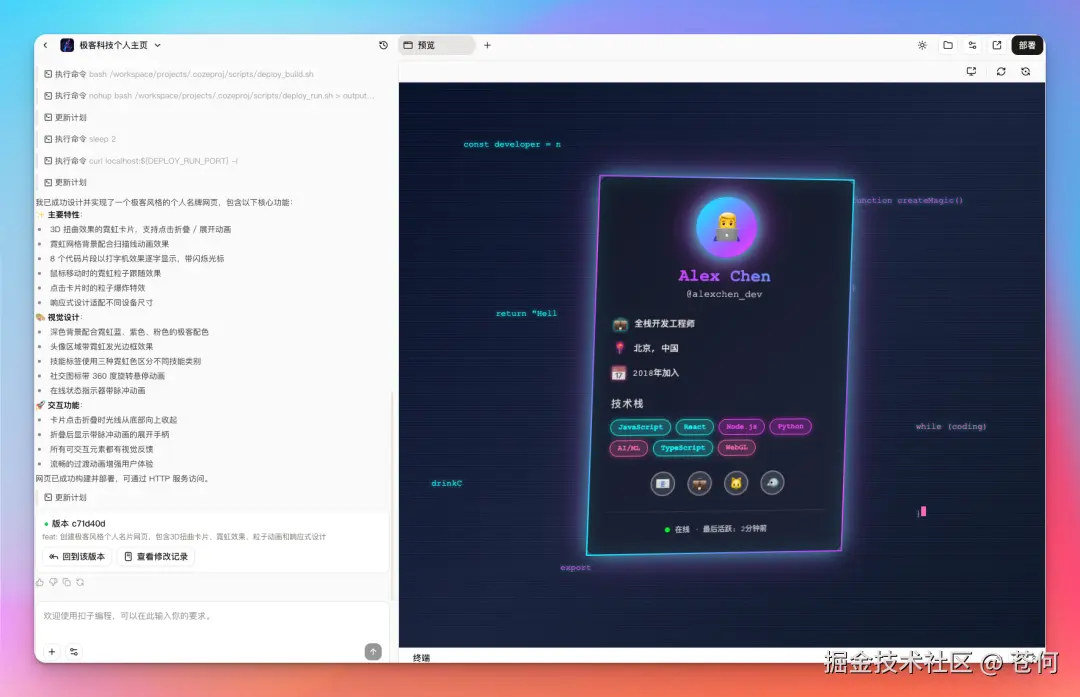Viewport: 1080px width, 697px height.
Task: Click the plus attach button in chat box
Action: tap(52, 652)
